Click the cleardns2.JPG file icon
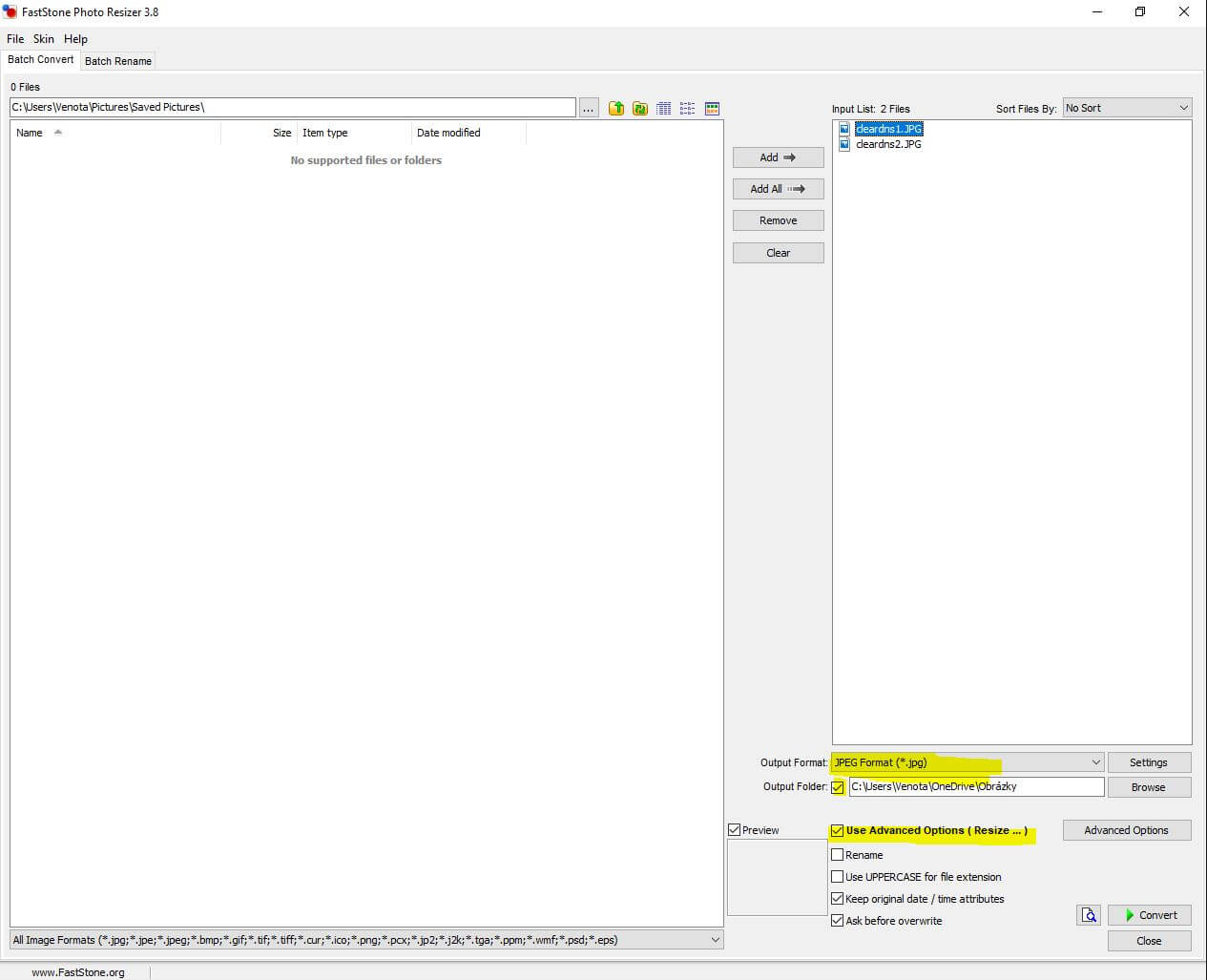Viewport: 1207px width, 980px height. pos(844,145)
